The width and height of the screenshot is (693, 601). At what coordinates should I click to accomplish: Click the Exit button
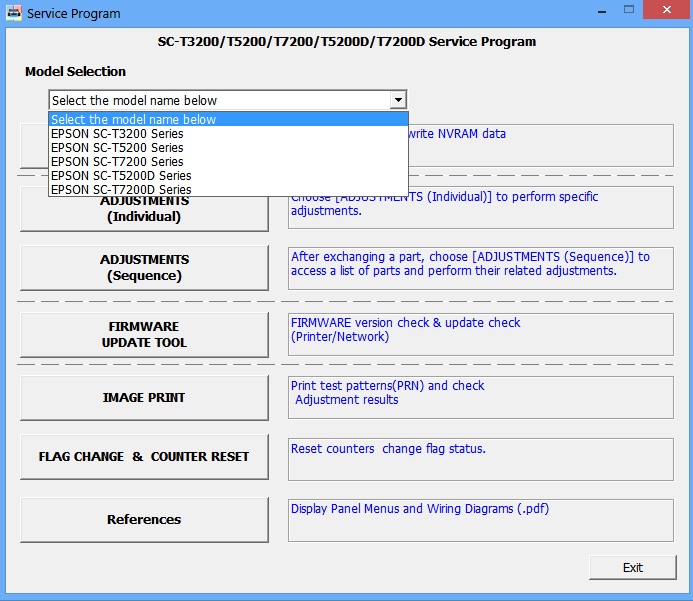pyautogui.click(x=632, y=567)
